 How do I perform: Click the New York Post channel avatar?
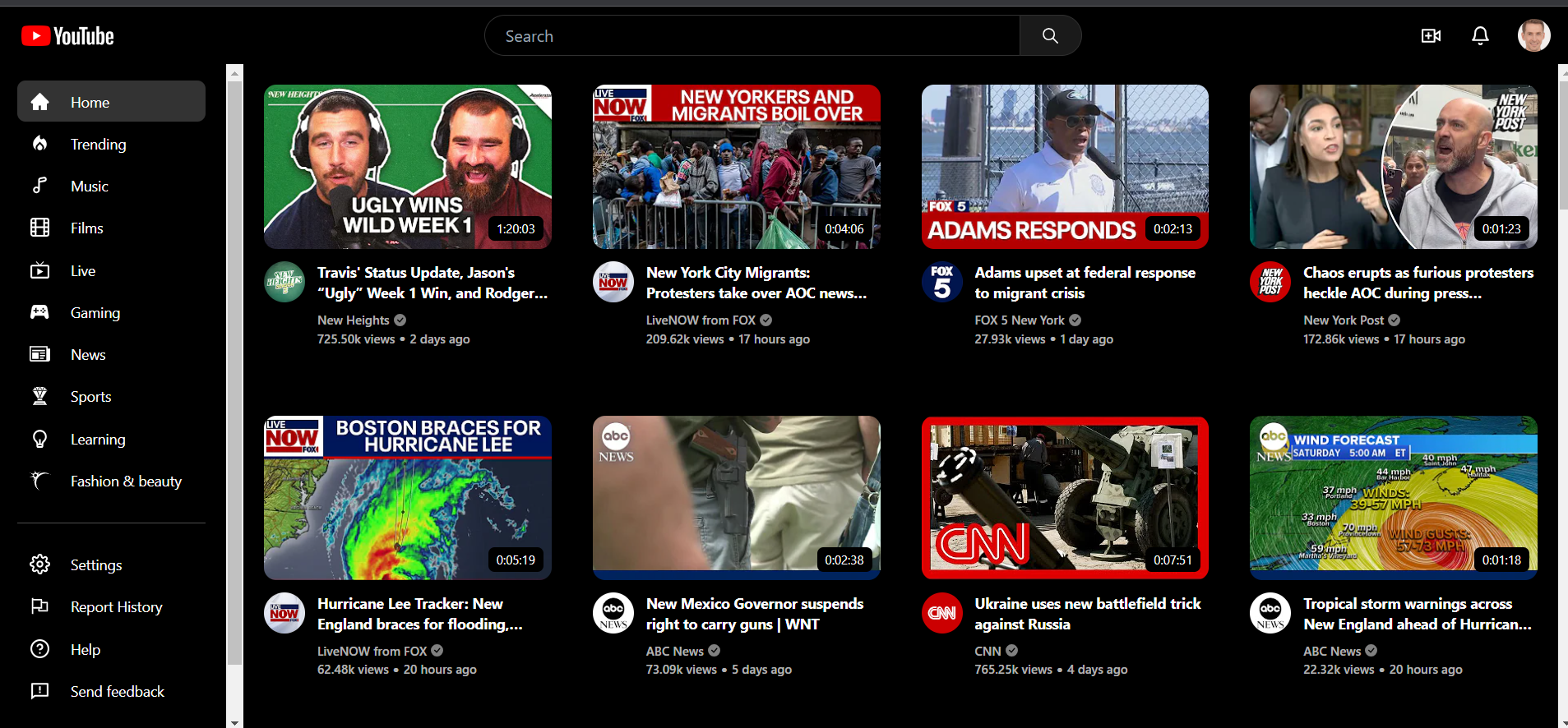coord(1270,283)
